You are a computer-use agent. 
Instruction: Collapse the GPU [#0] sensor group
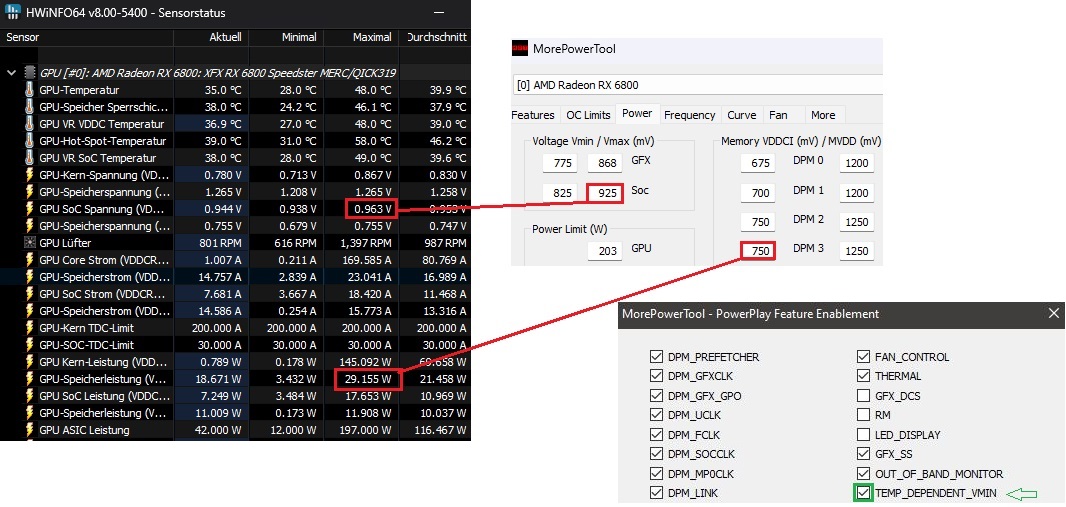(11, 73)
